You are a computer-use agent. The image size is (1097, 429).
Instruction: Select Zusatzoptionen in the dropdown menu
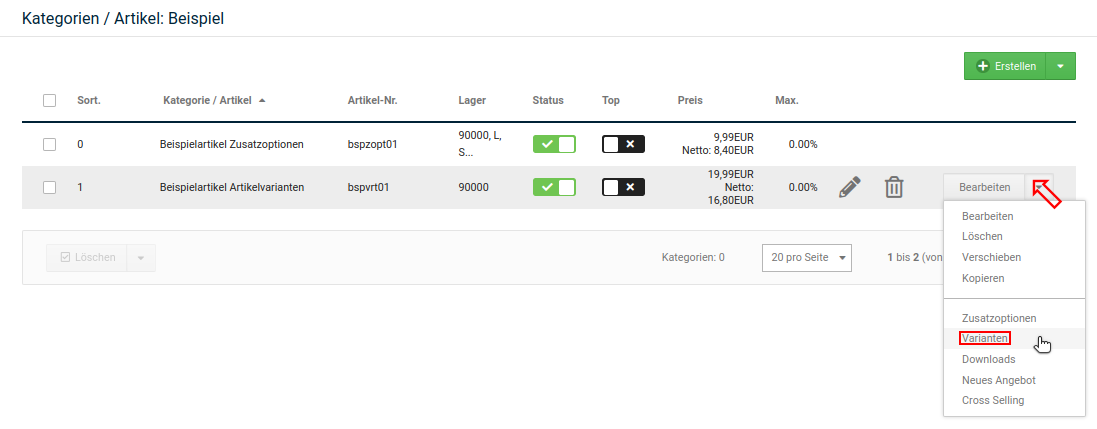tap(999, 318)
